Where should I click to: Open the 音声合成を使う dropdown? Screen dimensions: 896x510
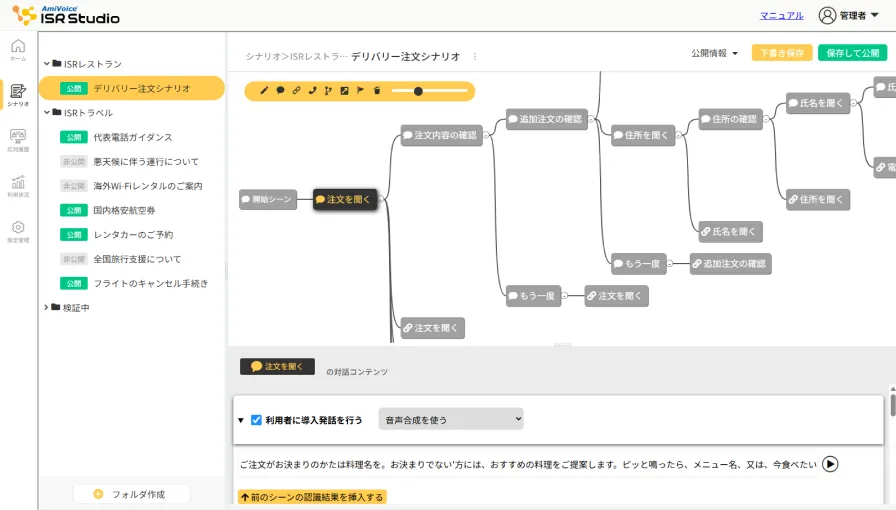point(450,420)
